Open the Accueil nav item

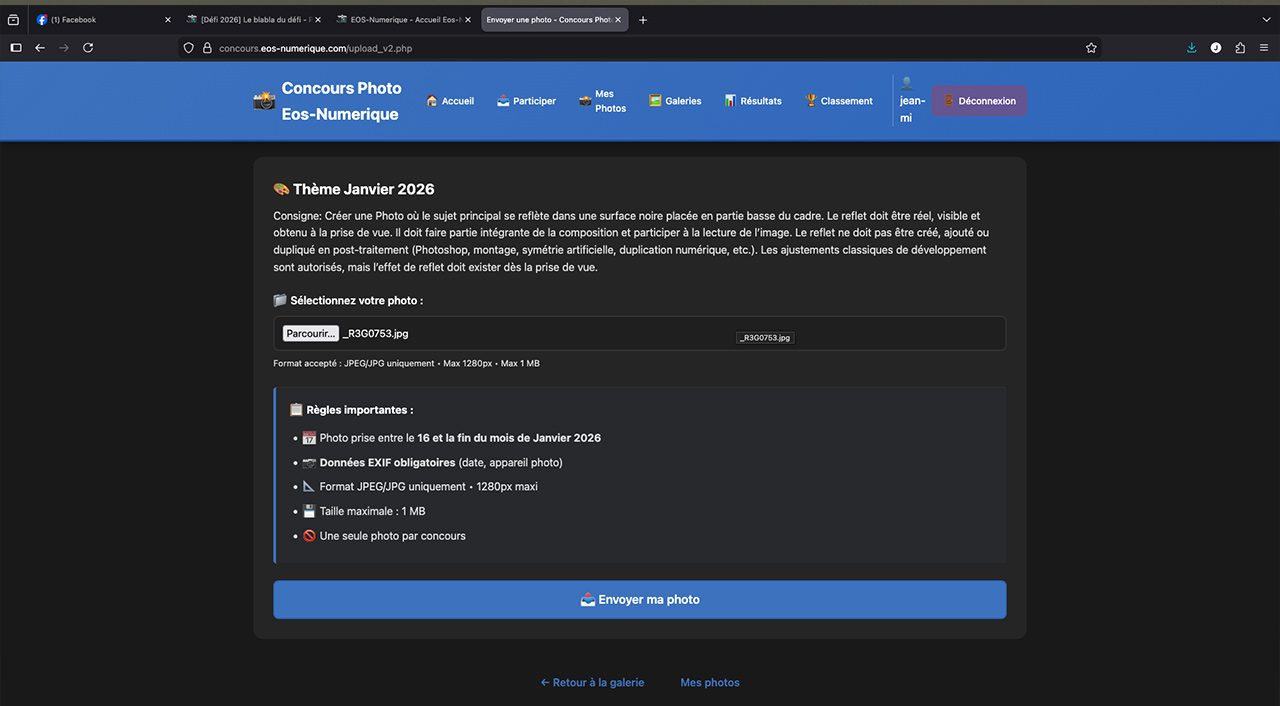450,101
